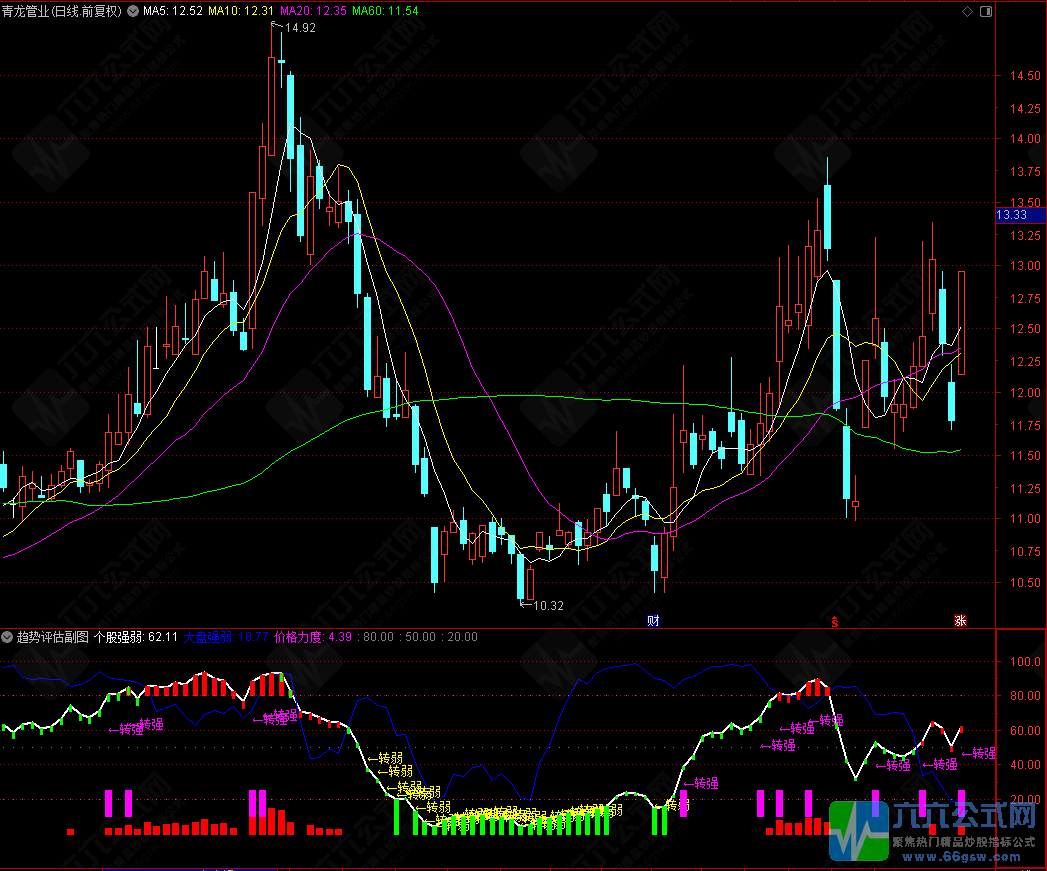1047x871 pixels.
Task: Click the 大盘强弱: 18.77 readout
Action: tap(226, 637)
